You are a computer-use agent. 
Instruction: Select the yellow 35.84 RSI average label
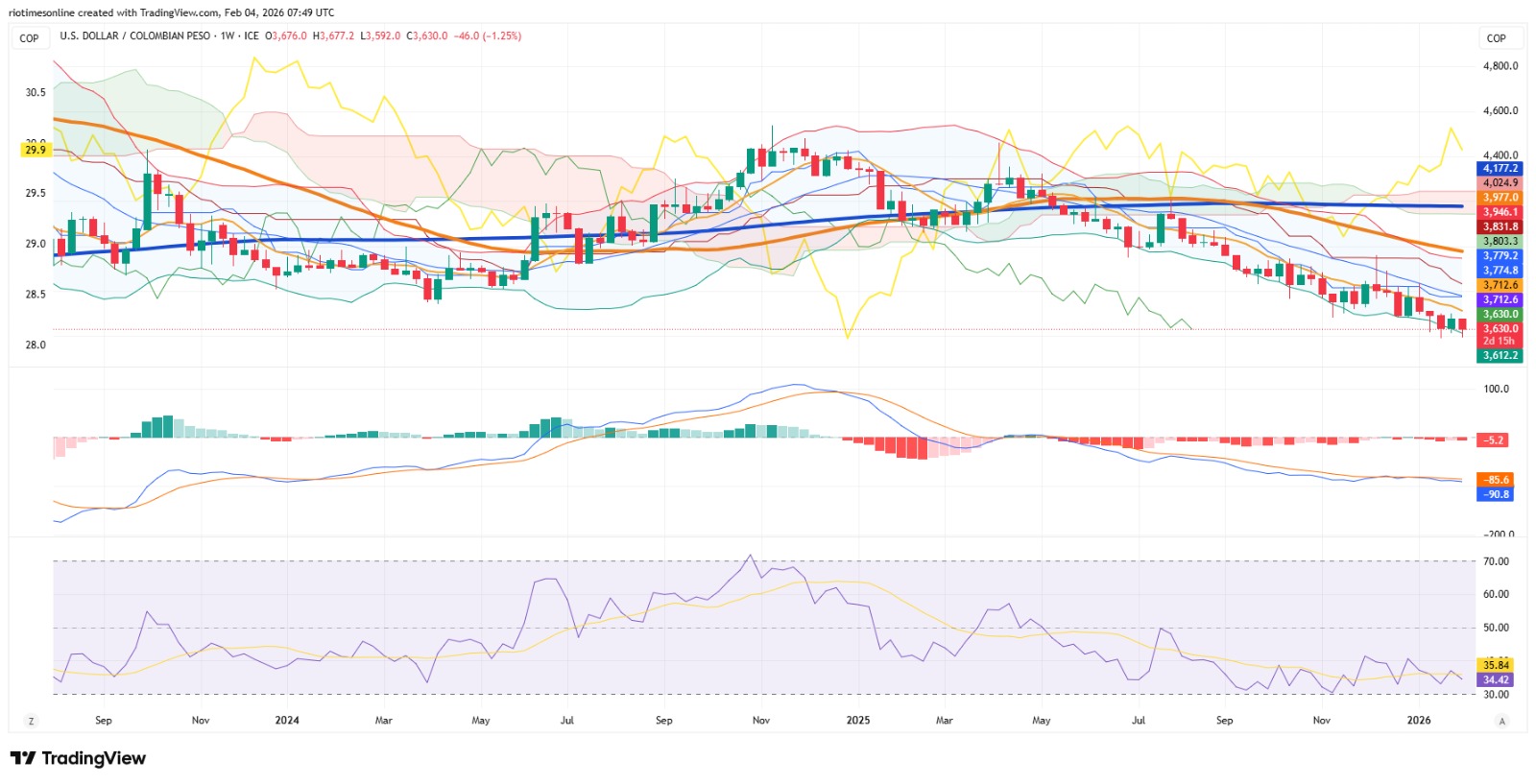coord(1496,665)
